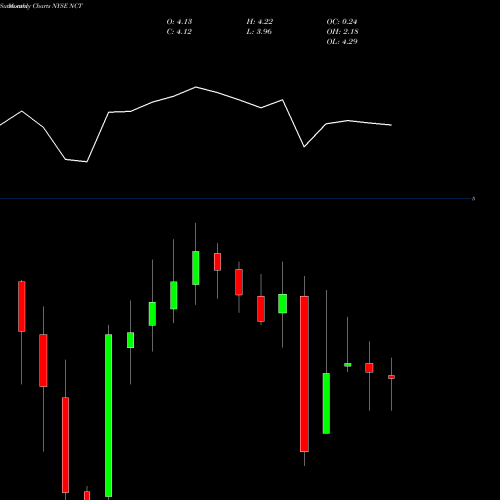The width and height of the screenshot is (500, 500).
Task: Click the 'H: 4.22' high value
Action: 260,22
